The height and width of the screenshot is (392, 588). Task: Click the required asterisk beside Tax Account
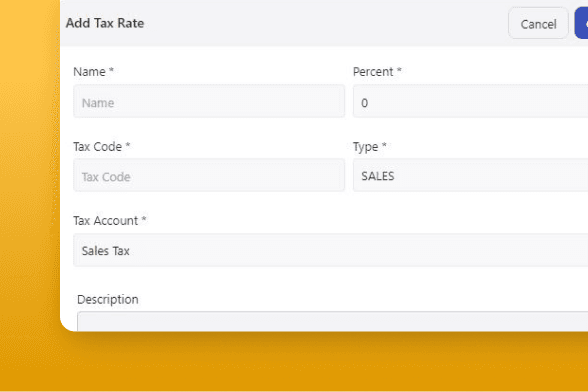click(144, 219)
